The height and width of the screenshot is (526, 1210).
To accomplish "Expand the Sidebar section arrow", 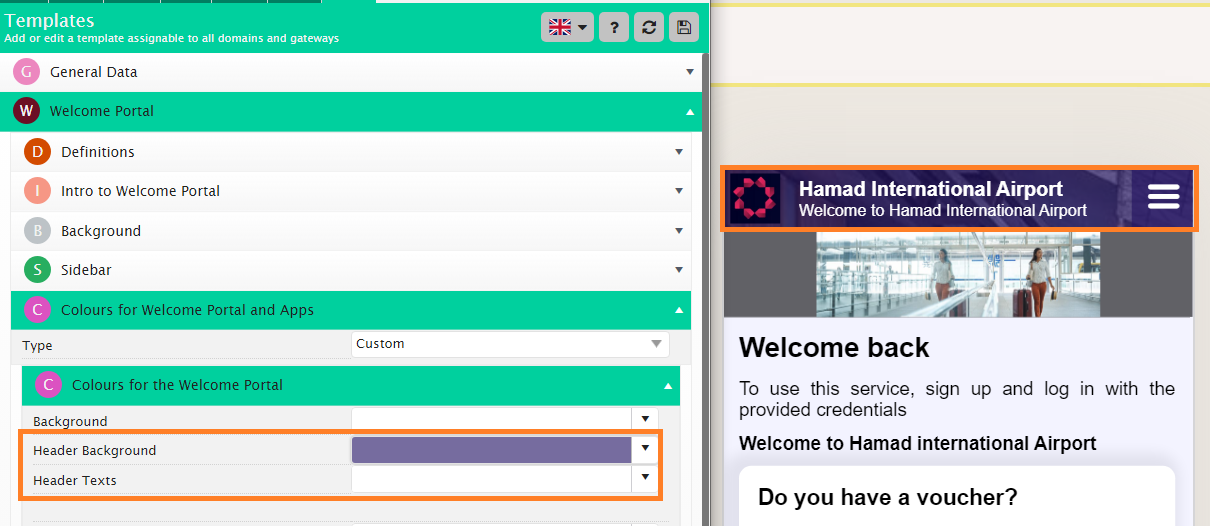I will pyautogui.click(x=679, y=270).
